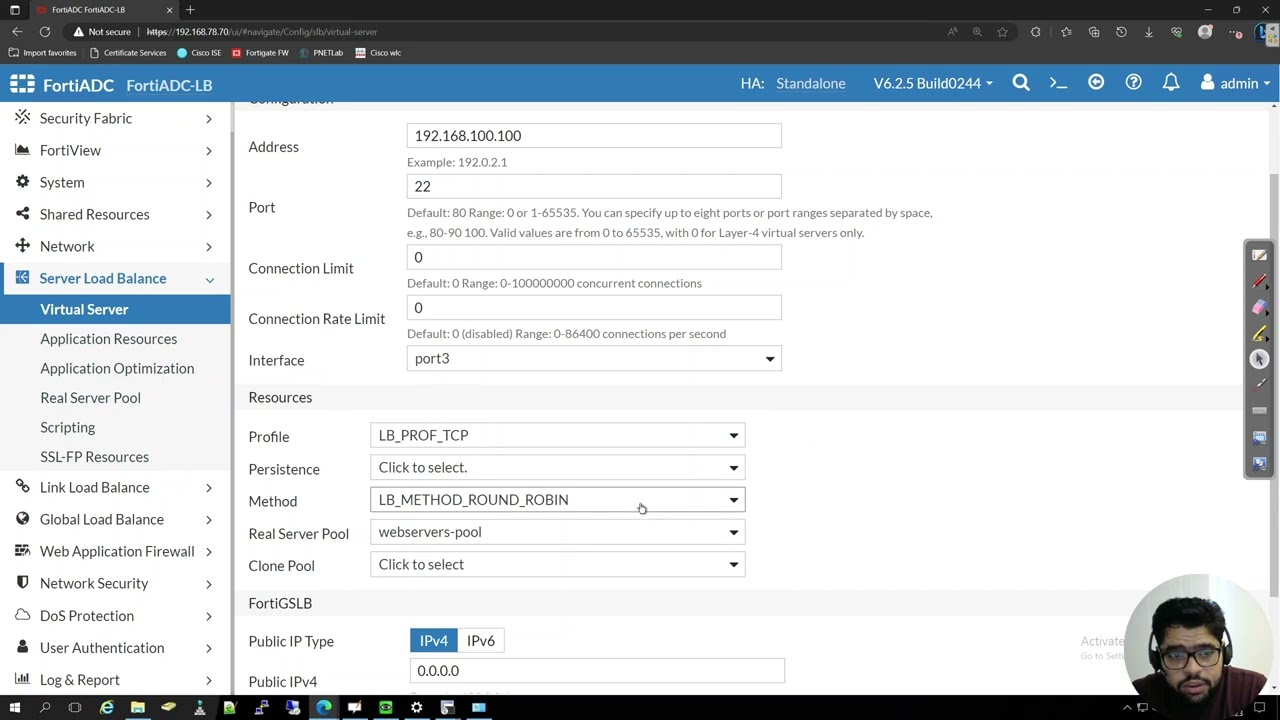
Task: Expand System menu
Action: pyautogui.click(x=115, y=182)
